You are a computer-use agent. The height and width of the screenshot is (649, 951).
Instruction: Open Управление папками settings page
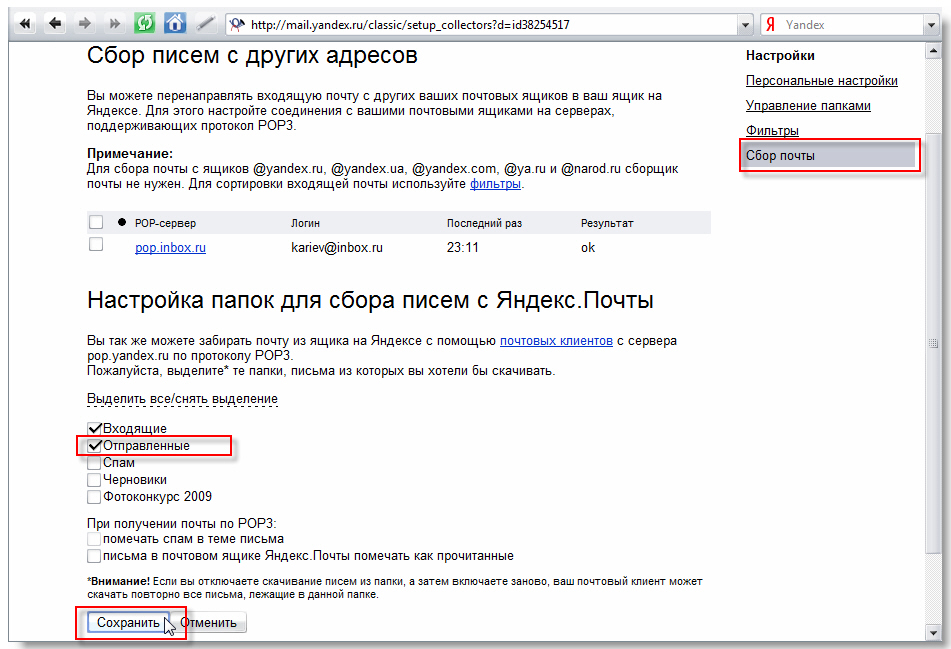coord(808,106)
